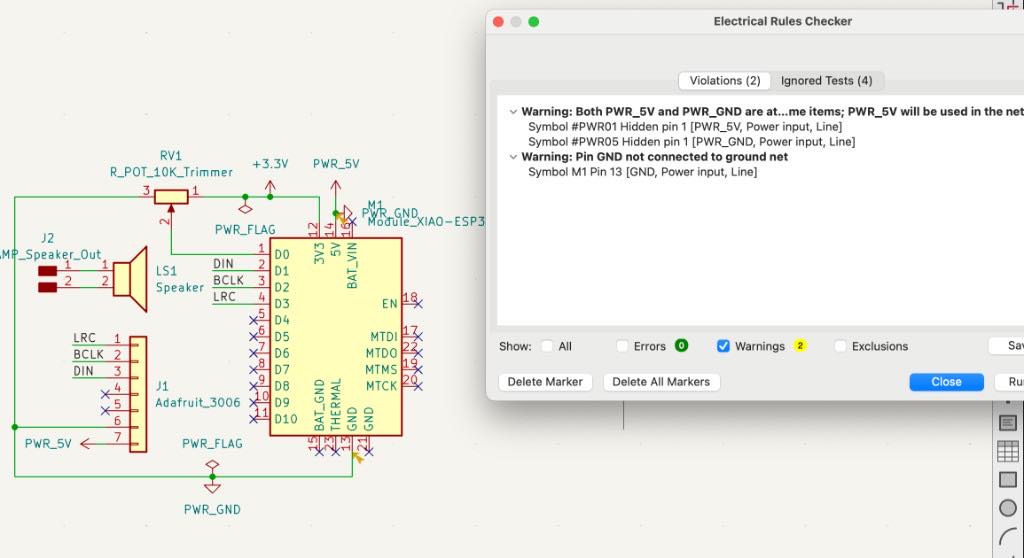Click the RV1 reference label
The image size is (1024, 558).
[x=171, y=156]
